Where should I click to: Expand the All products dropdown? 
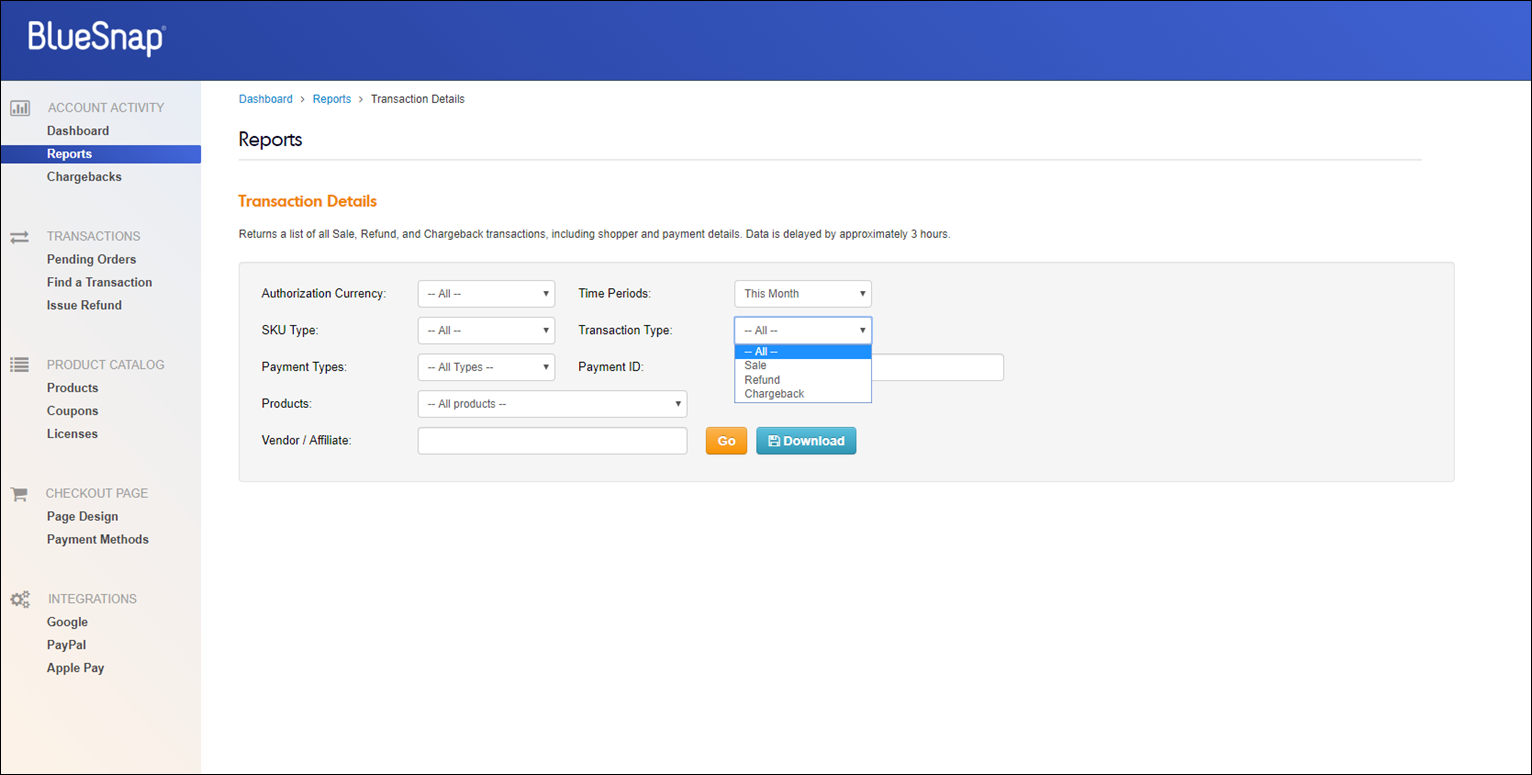pos(552,404)
